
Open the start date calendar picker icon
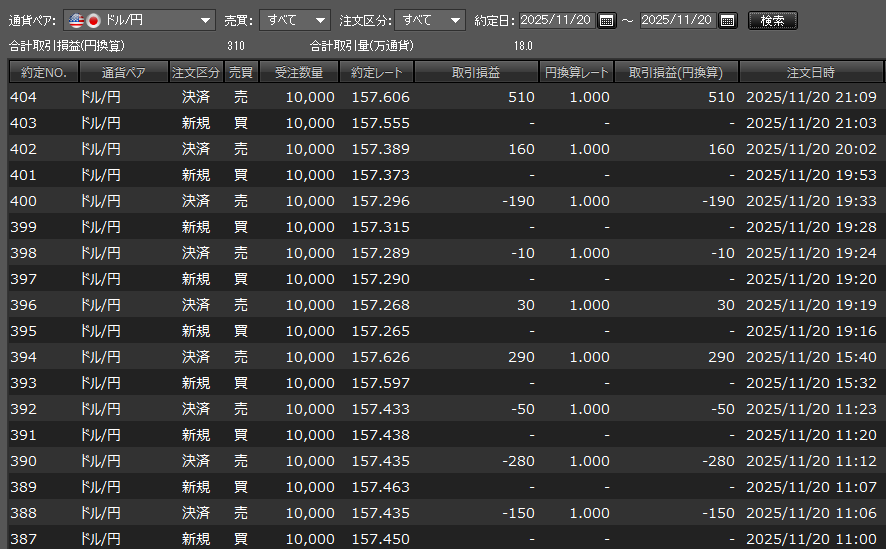click(x=607, y=20)
